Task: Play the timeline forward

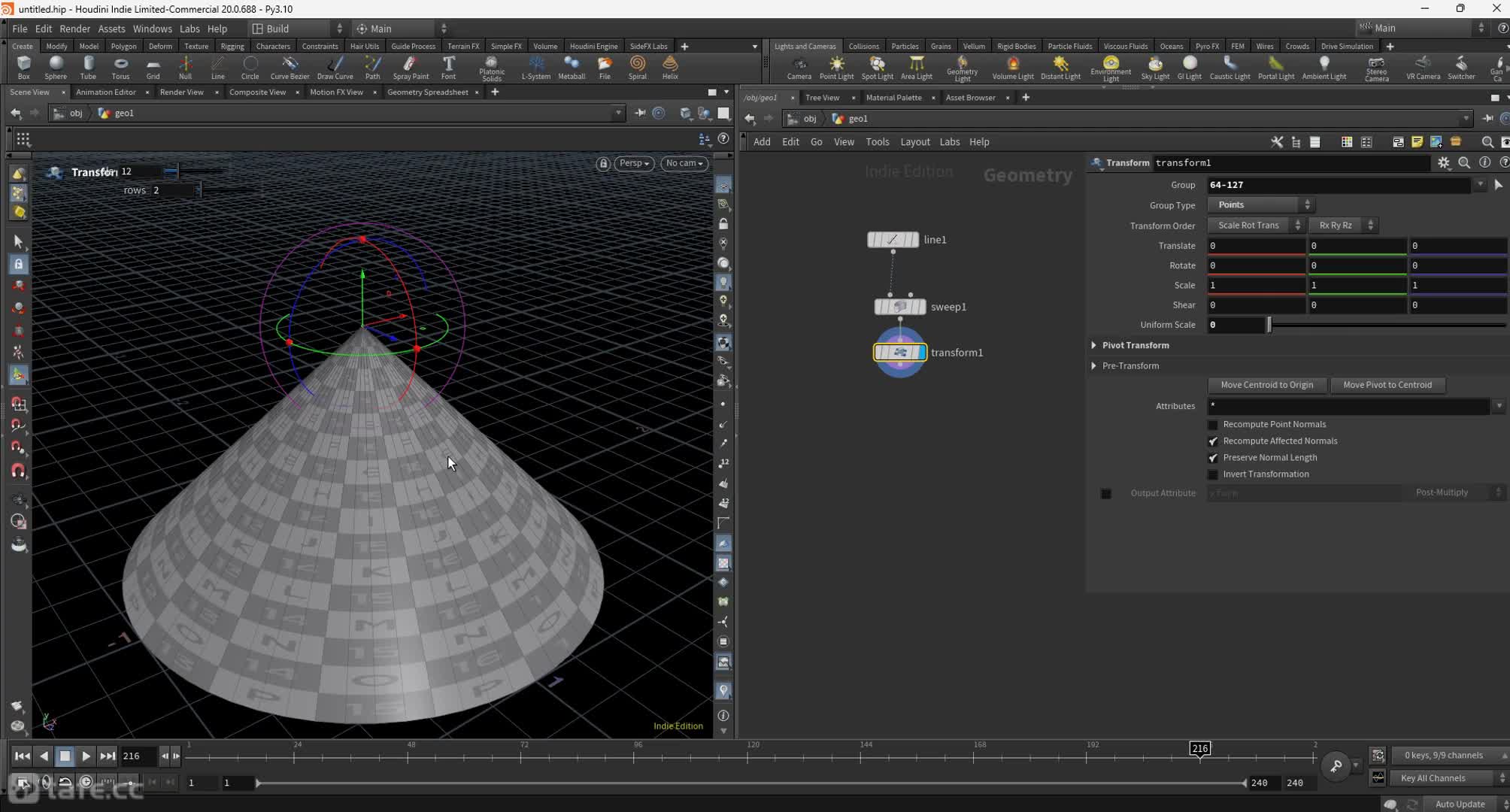Action: pyautogui.click(x=86, y=756)
